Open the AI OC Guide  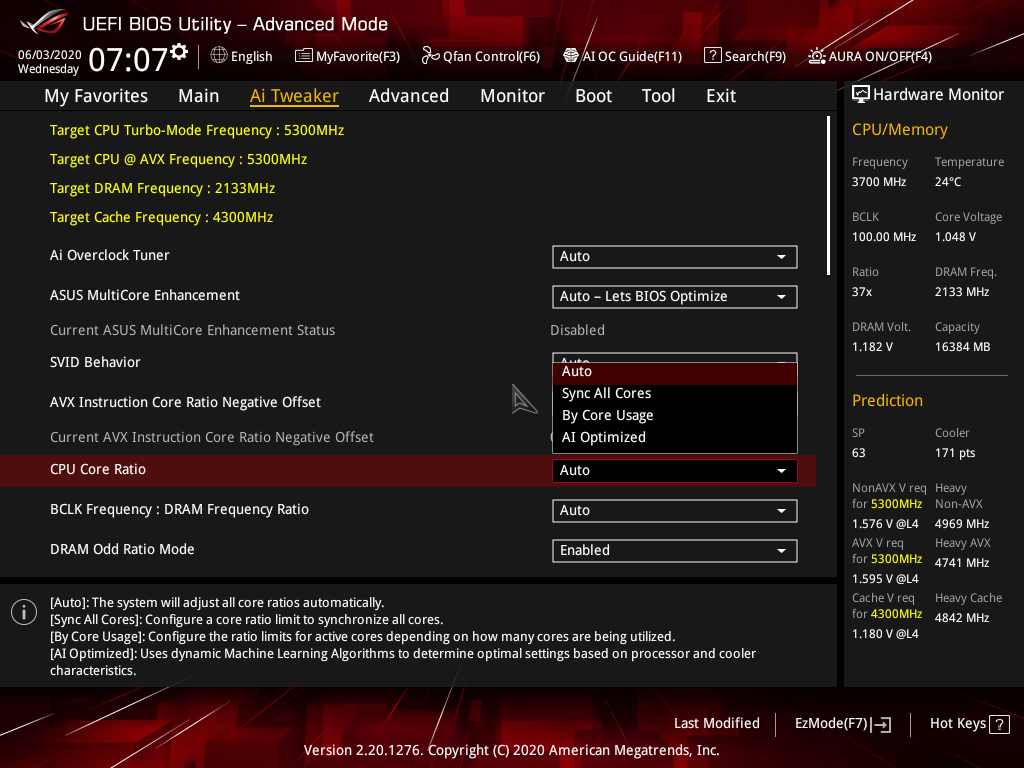point(622,56)
